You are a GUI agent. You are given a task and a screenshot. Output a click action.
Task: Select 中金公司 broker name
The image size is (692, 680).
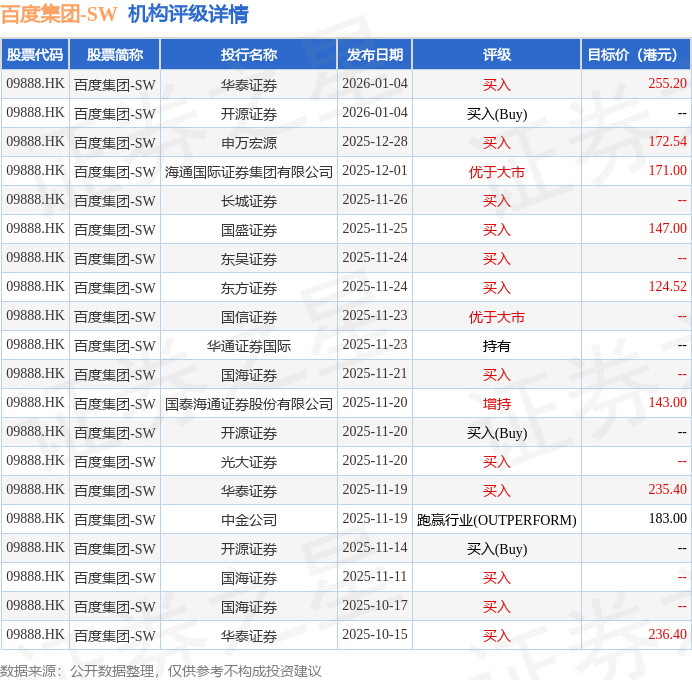tap(249, 520)
